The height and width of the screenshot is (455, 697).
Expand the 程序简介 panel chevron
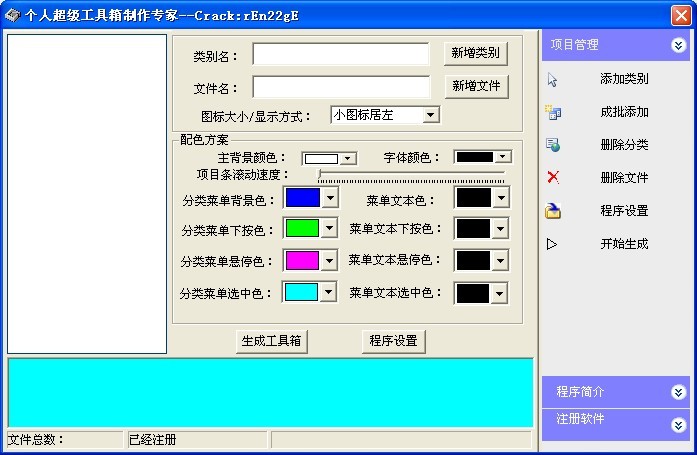tap(678, 392)
